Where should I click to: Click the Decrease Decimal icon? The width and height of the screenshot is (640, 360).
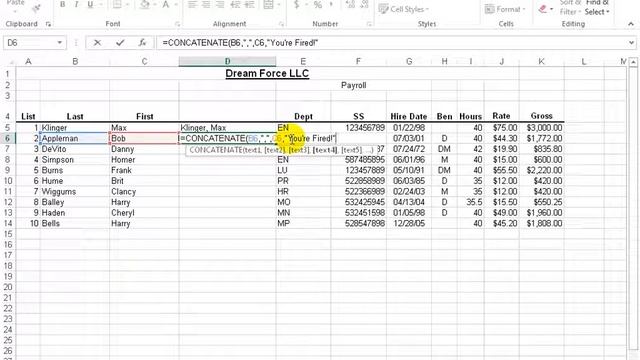[364, 4]
